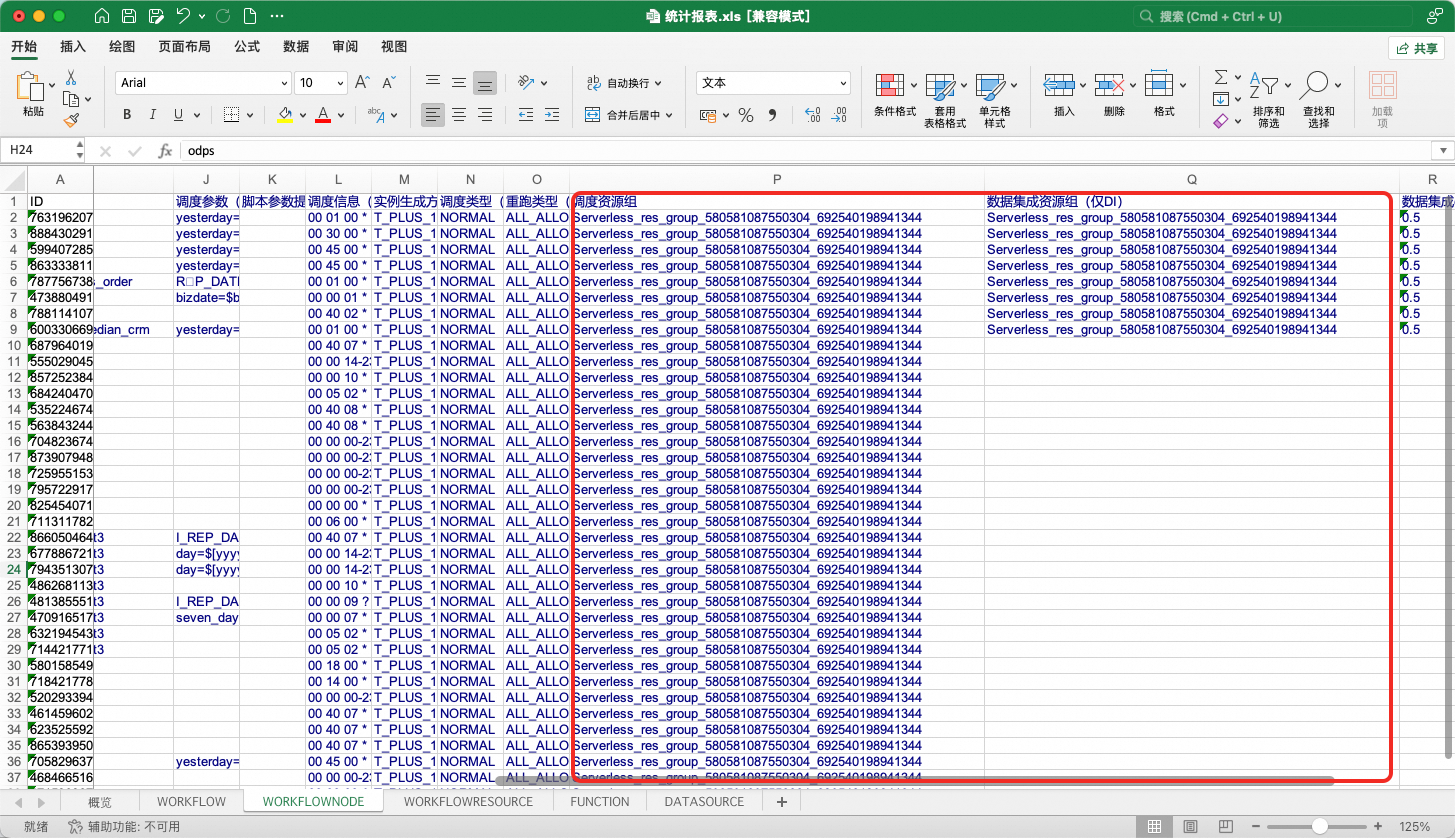Click the 共享 share button

[x=1416, y=48]
